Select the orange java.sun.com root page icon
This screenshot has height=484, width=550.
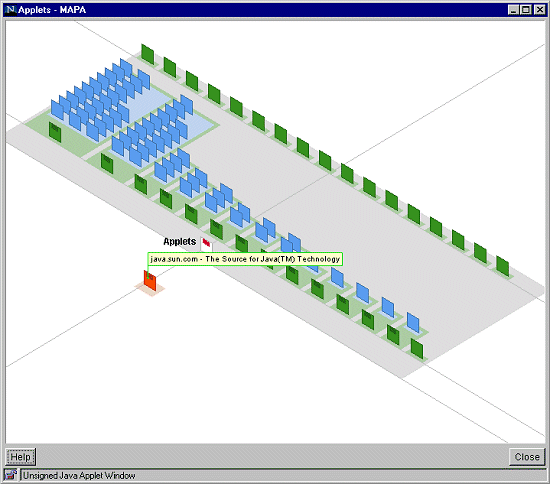pyautogui.click(x=150, y=280)
